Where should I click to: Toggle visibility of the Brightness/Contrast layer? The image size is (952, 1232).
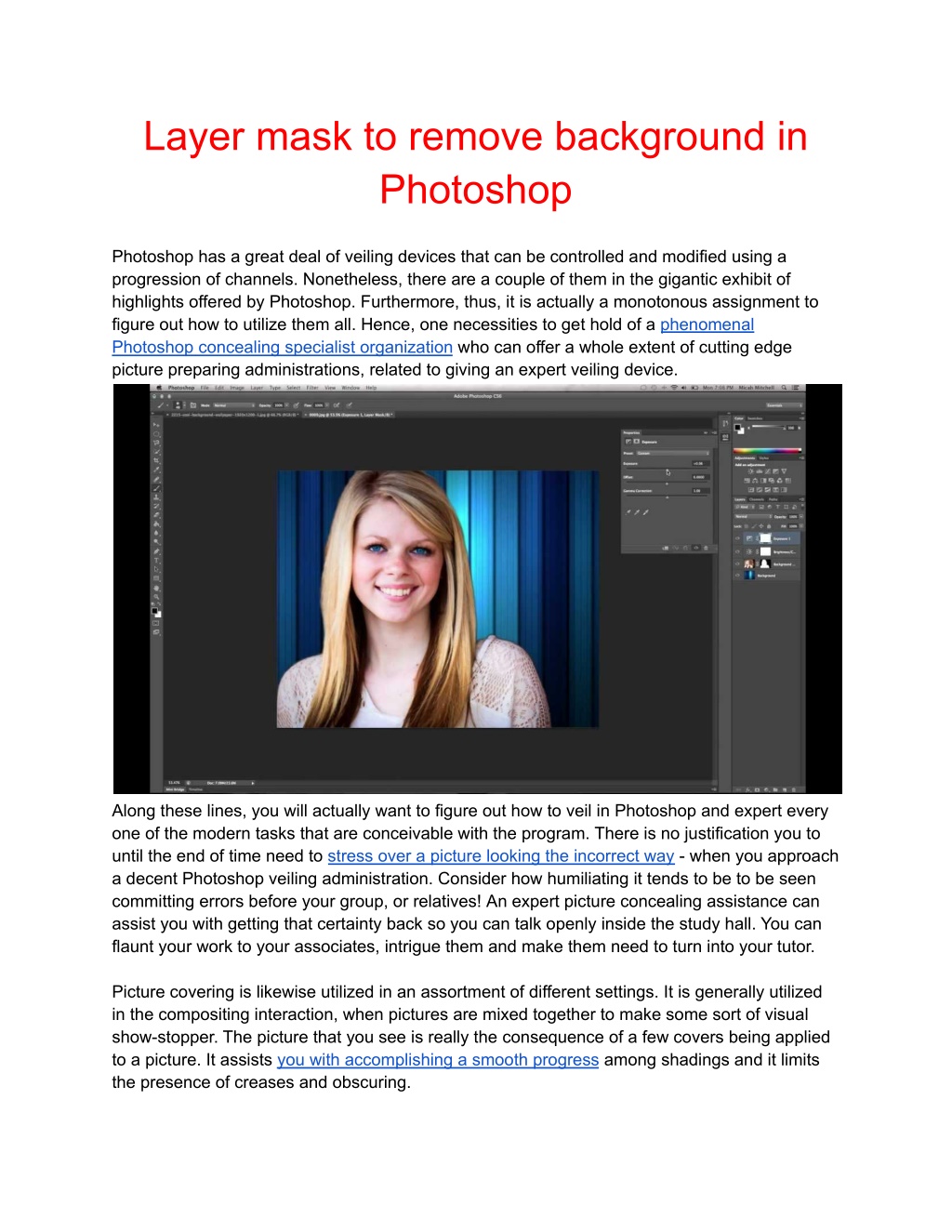738,551
